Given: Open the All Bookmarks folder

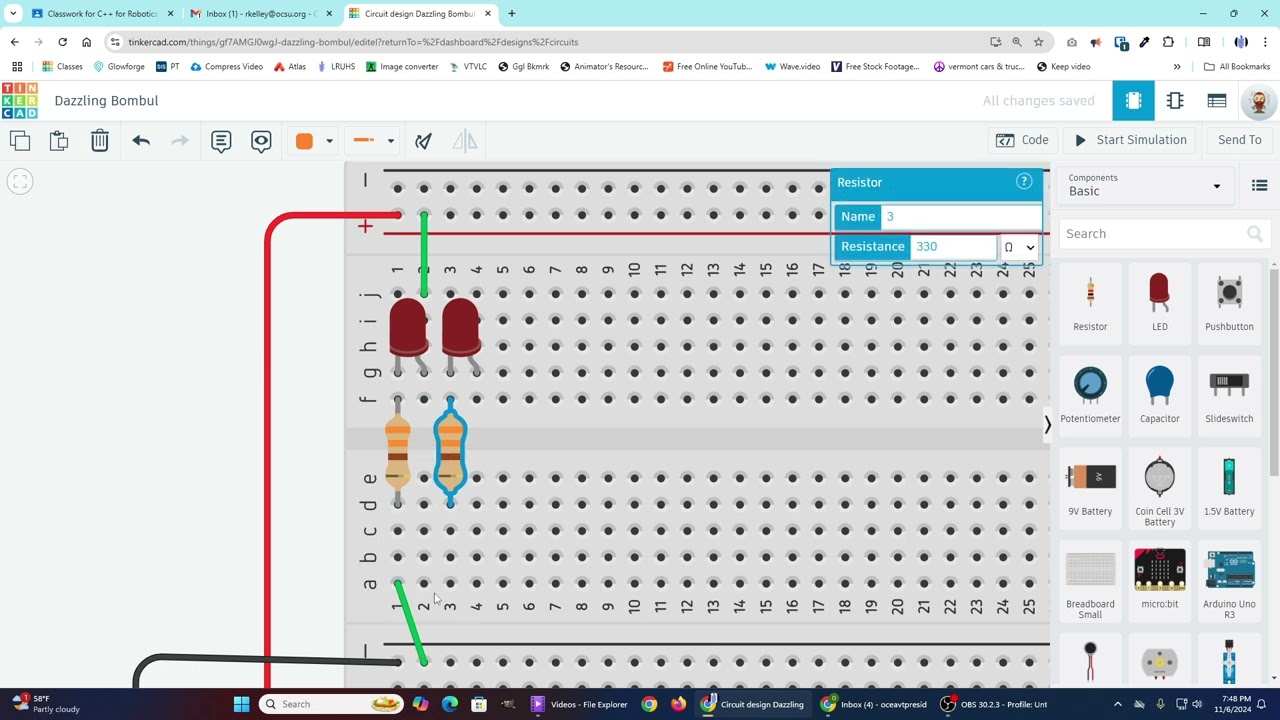Looking at the screenshot, I should [1237, 67].
